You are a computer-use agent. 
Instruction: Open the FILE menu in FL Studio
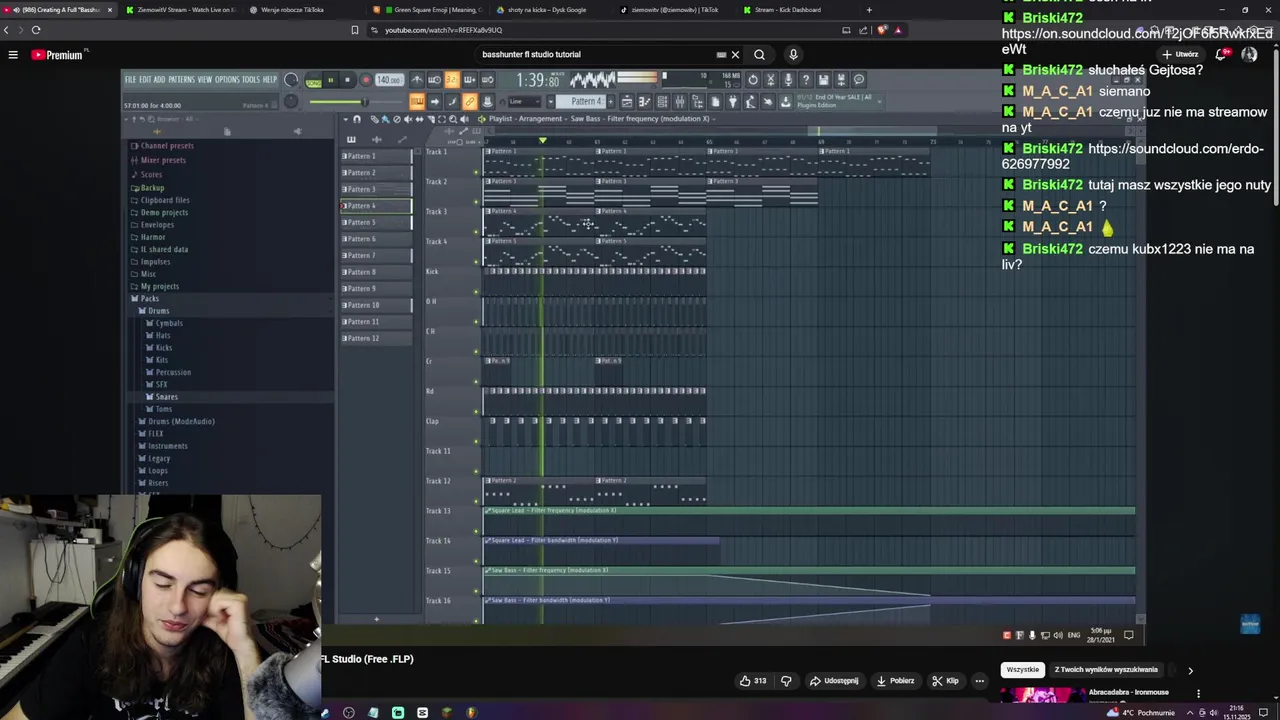click(x=130, y=79)
